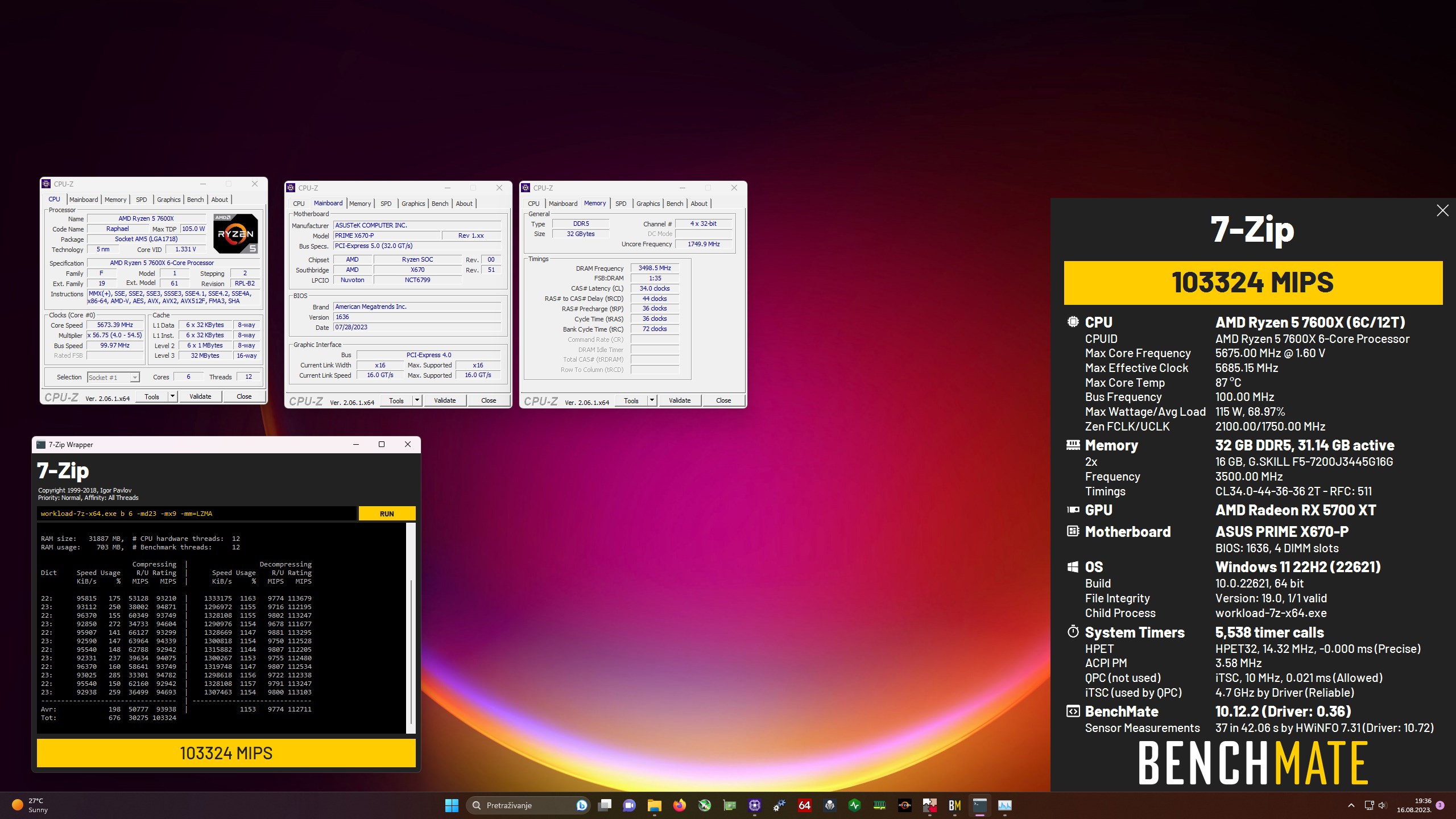
Task: Click Validate in Memory CPU-Z window
Action: coord(680,400)
